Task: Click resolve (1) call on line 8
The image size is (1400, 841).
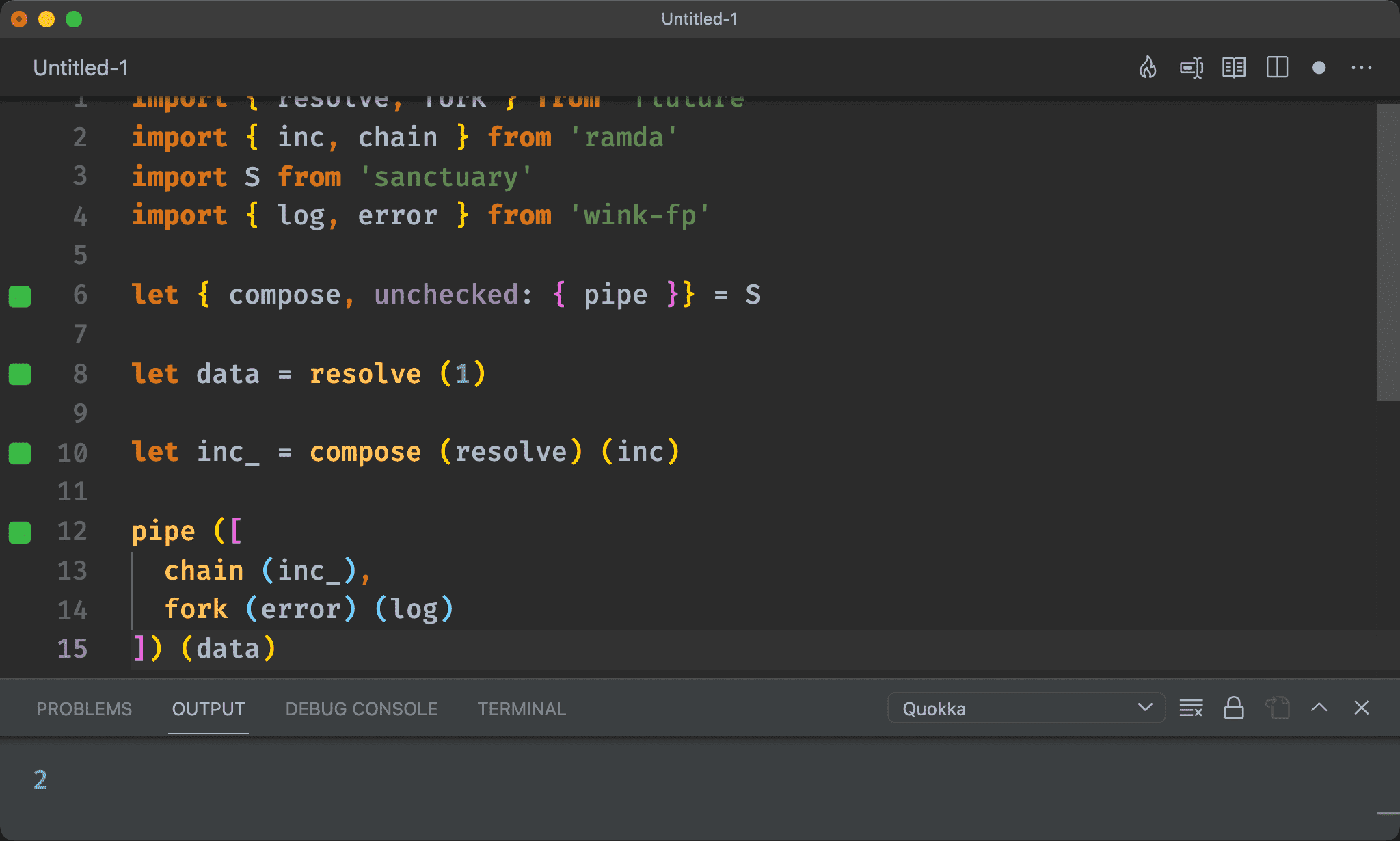Action: [x=397, y=374]
